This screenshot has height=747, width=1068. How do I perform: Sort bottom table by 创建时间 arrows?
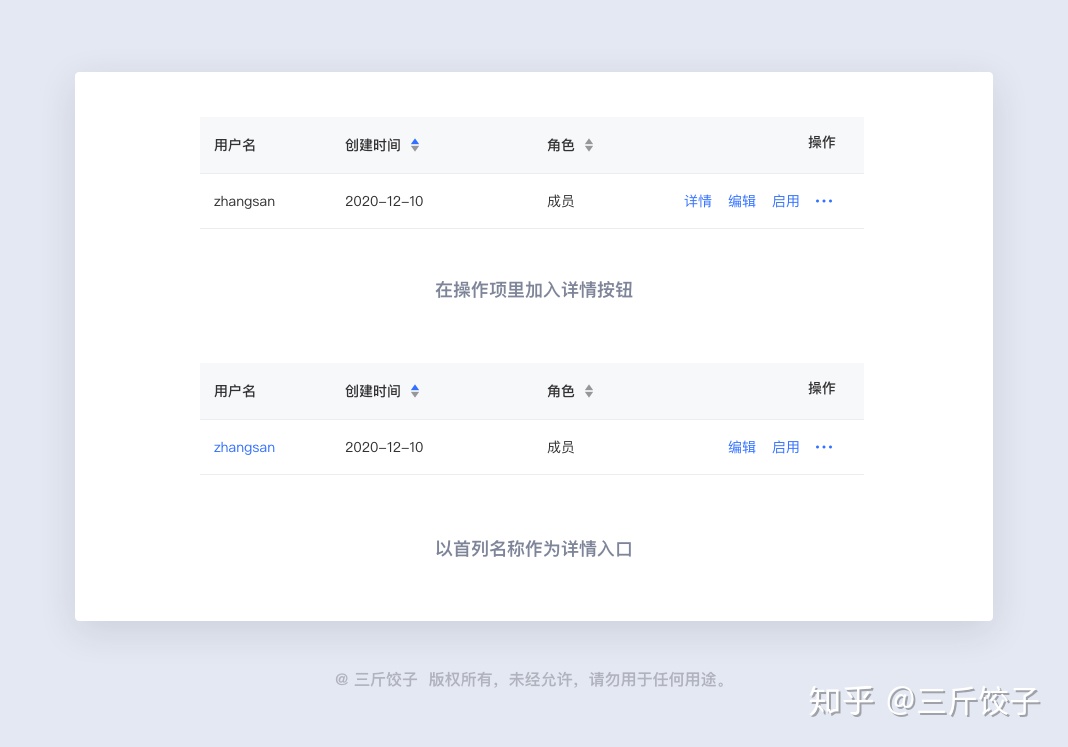pos(415,391)
